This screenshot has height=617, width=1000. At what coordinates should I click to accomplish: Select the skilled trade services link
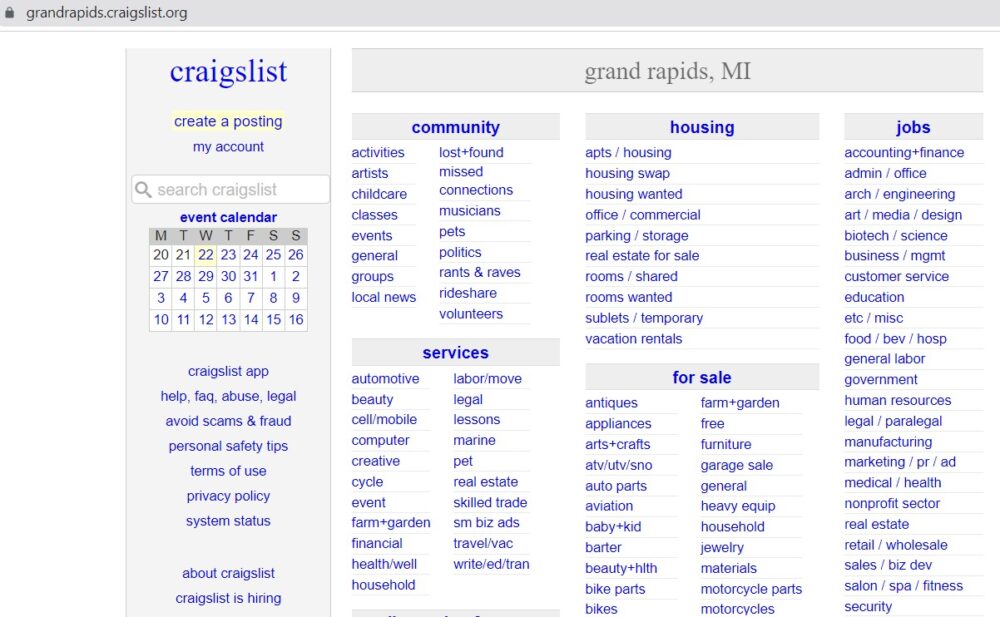coord(490,503)
